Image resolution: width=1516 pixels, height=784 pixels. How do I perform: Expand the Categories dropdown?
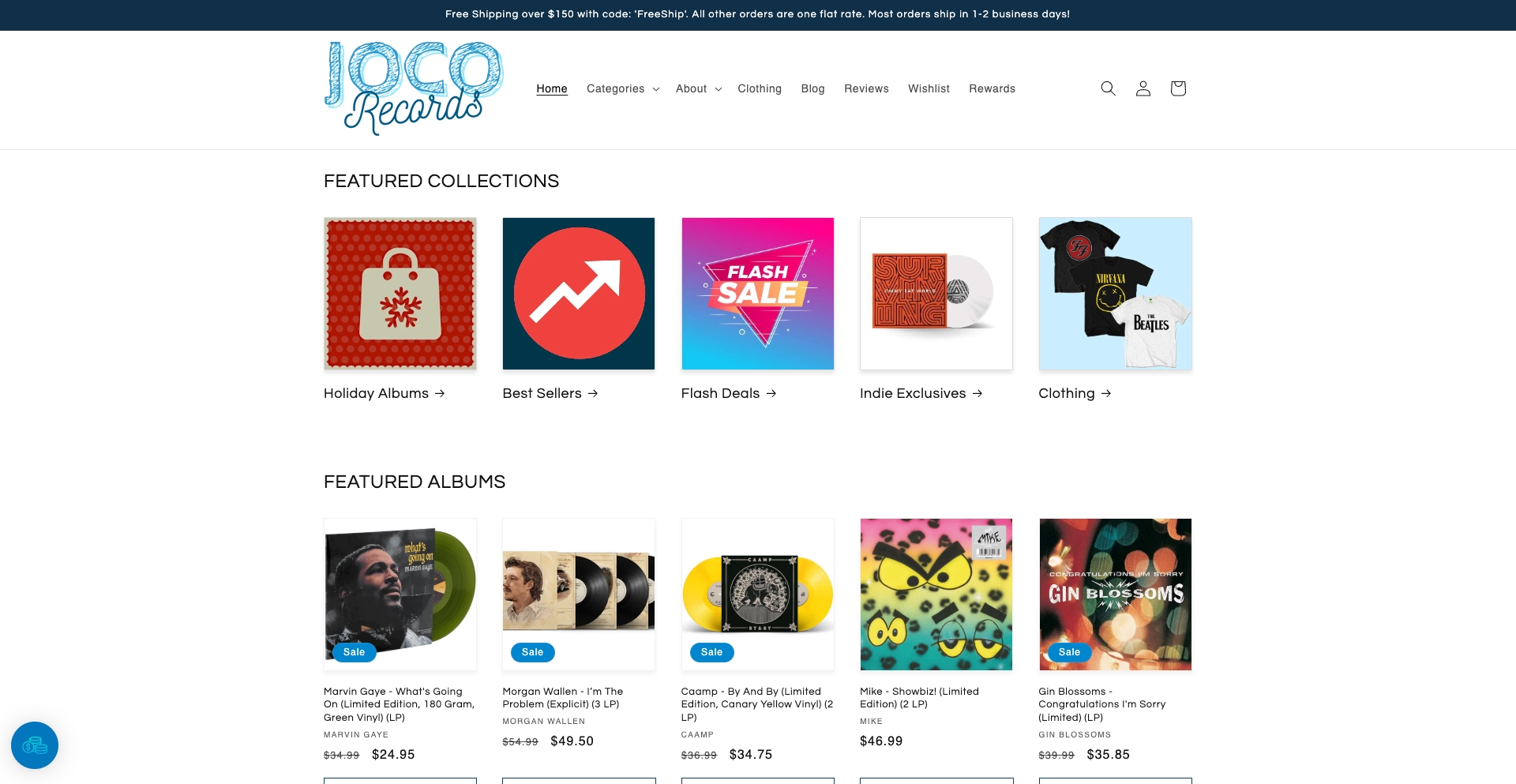[622, 88]
